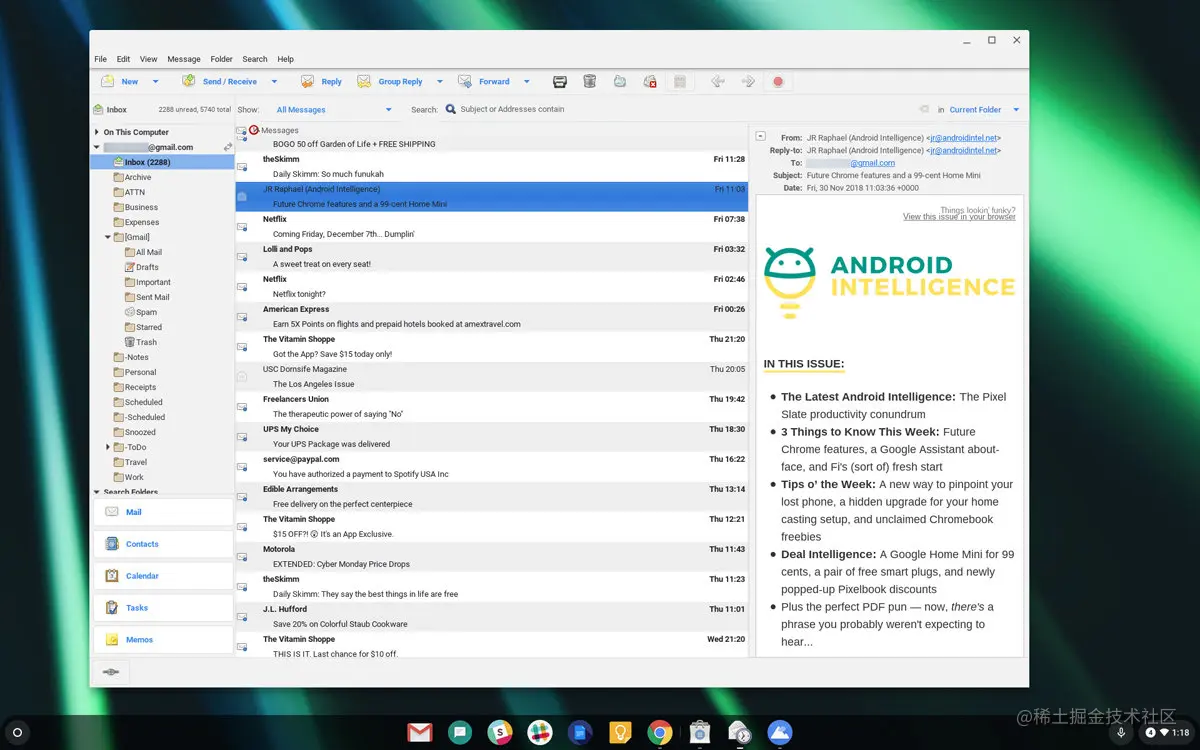Switch to the Memos view
This screenshot has width=1200, height=750.
[x=163, y=640]
